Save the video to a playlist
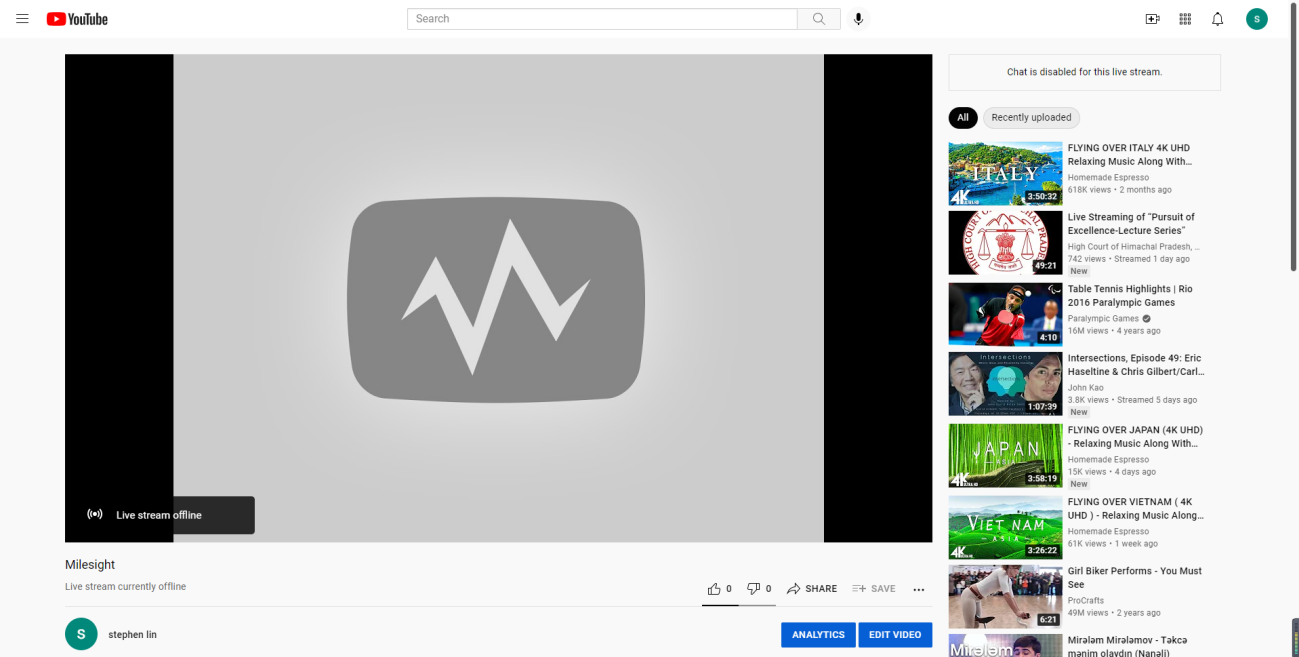This screenshot has width=1299, height=657. click(874, 589)
